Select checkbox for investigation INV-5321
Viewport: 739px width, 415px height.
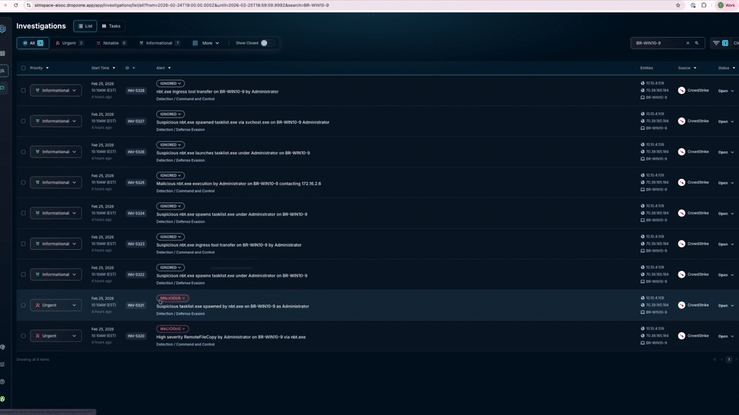pos(23,306)
